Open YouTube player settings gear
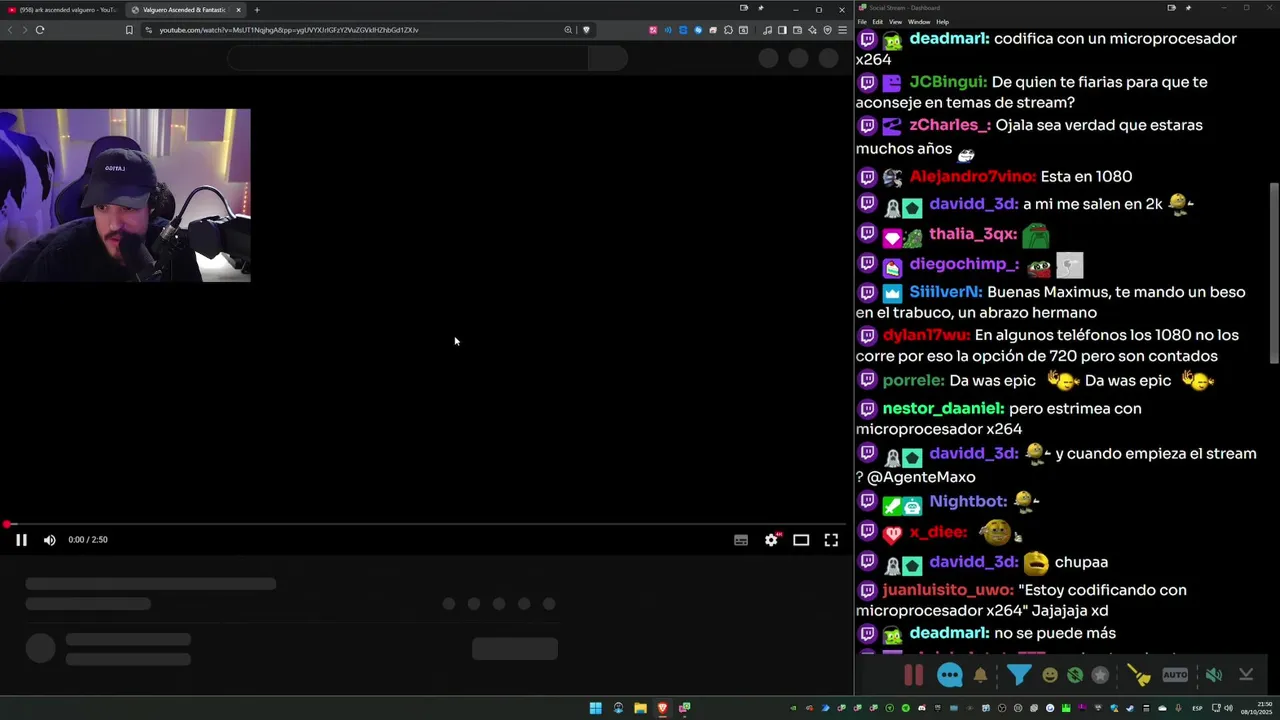This screenshot has height=720, width=1280. coord(771,540)
